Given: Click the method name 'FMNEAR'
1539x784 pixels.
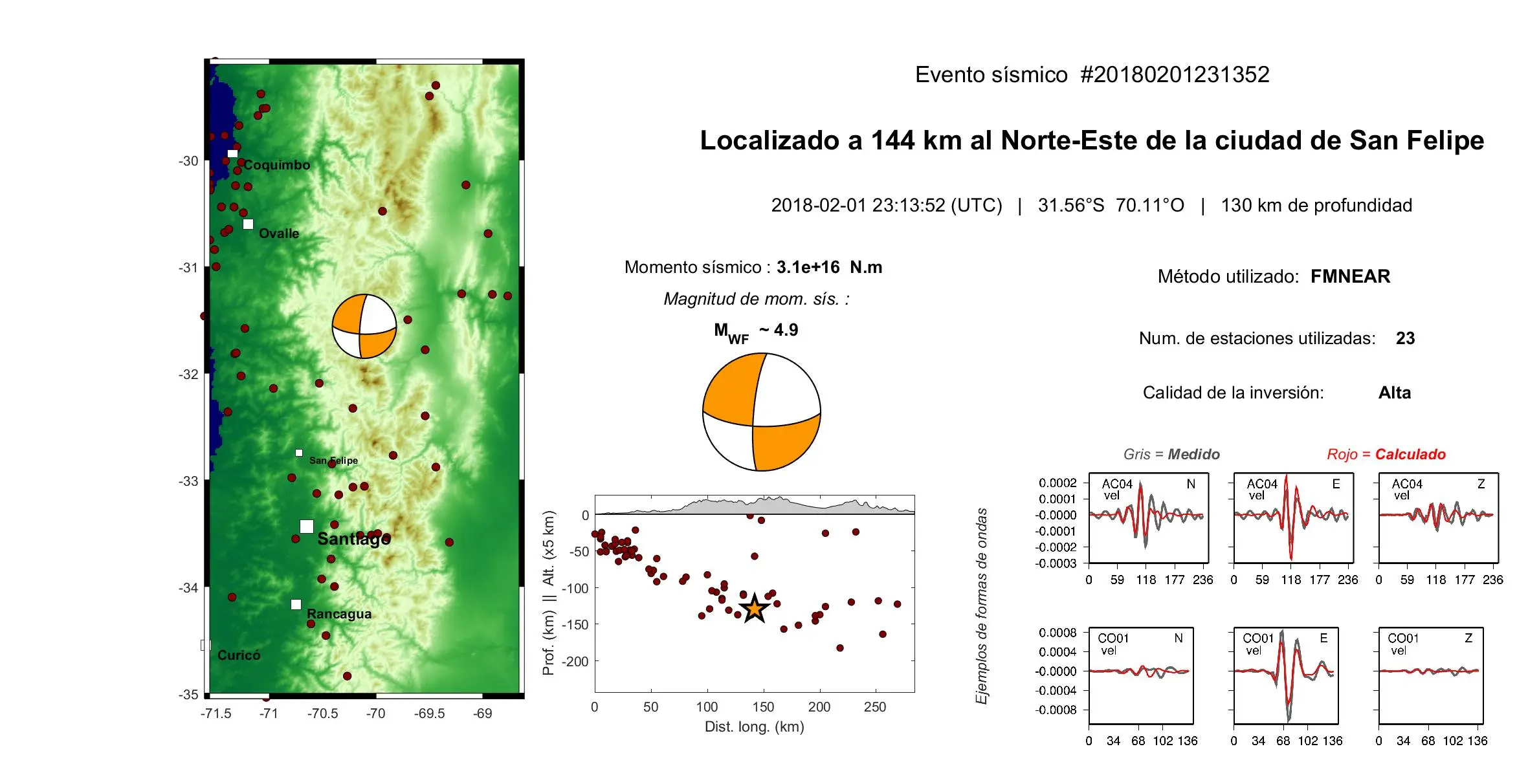Looking at the screenshot, I should [x=1351, y=276].
